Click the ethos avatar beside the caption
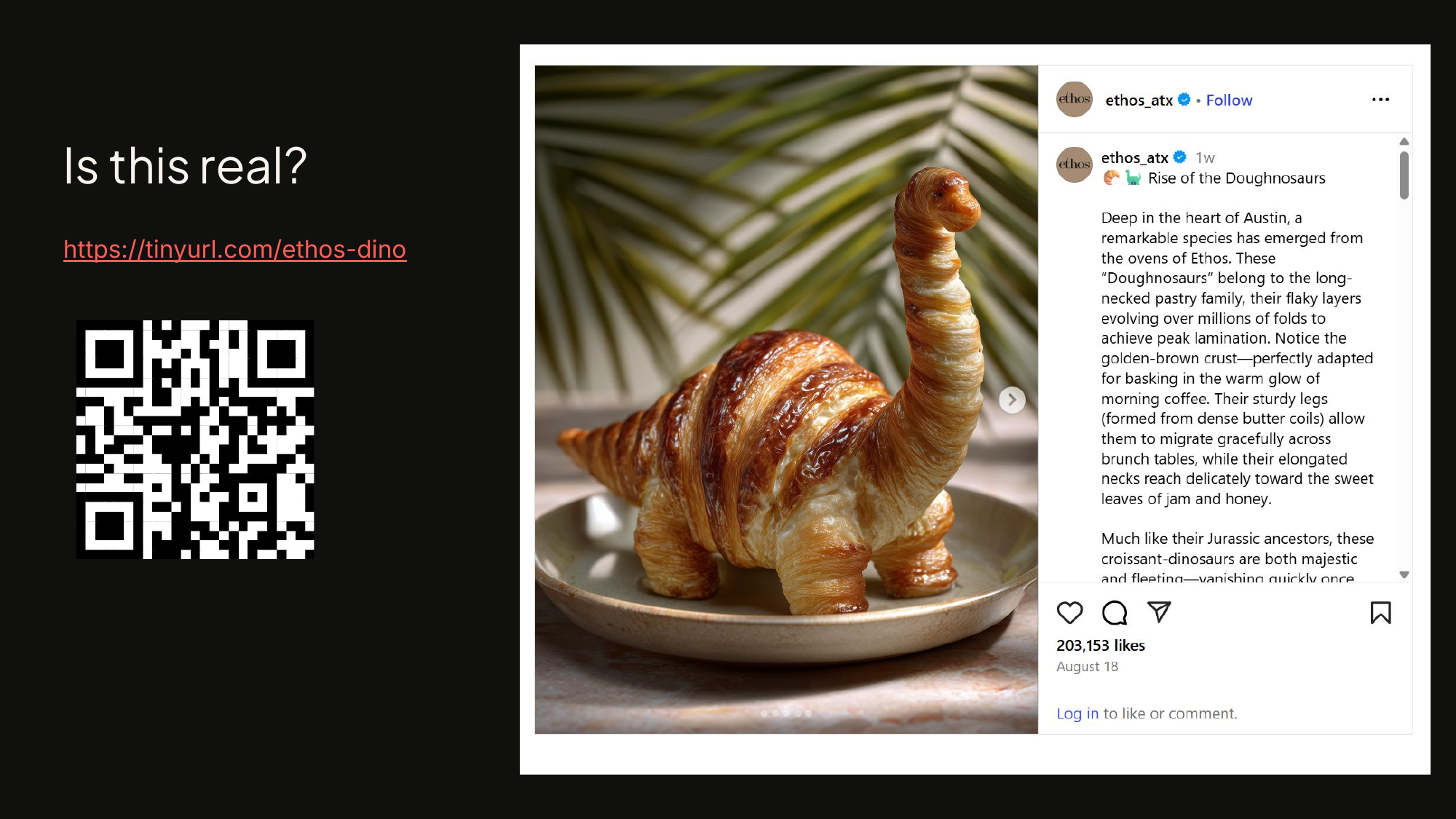The width and height of the screenshot is (1456, 819). pos(1075,165)
